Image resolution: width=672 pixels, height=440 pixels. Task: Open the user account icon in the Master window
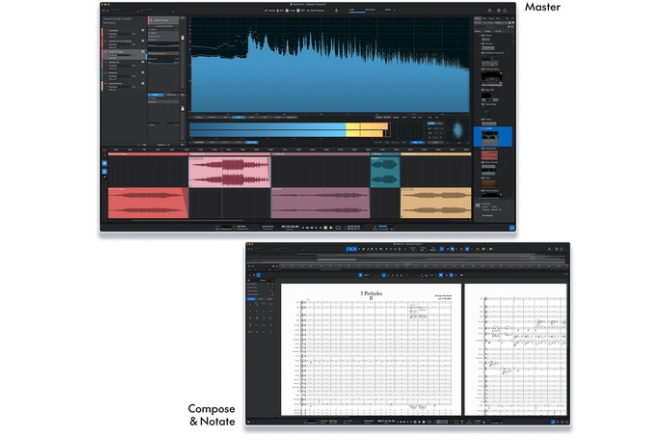[489, 10]
